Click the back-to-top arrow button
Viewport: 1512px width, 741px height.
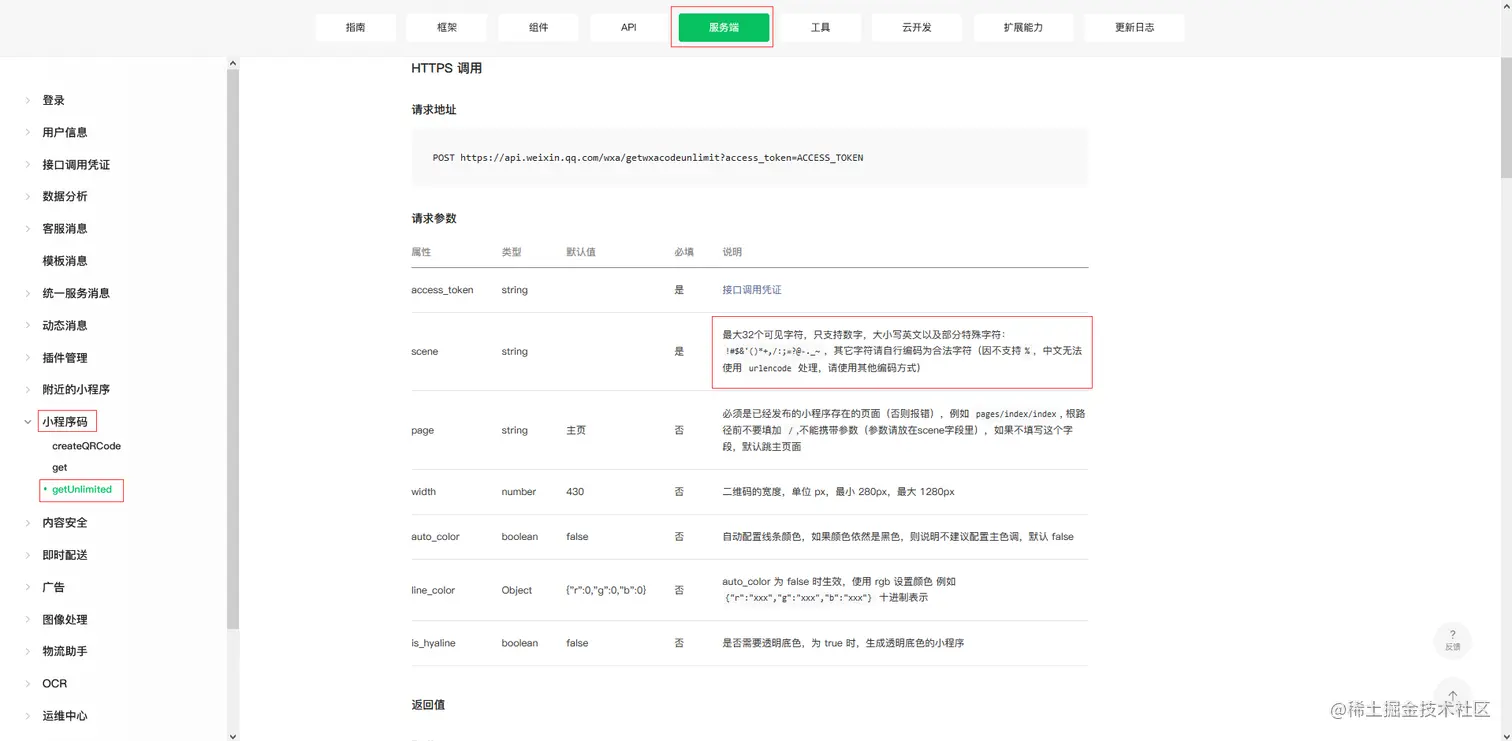click(1453, 696)
